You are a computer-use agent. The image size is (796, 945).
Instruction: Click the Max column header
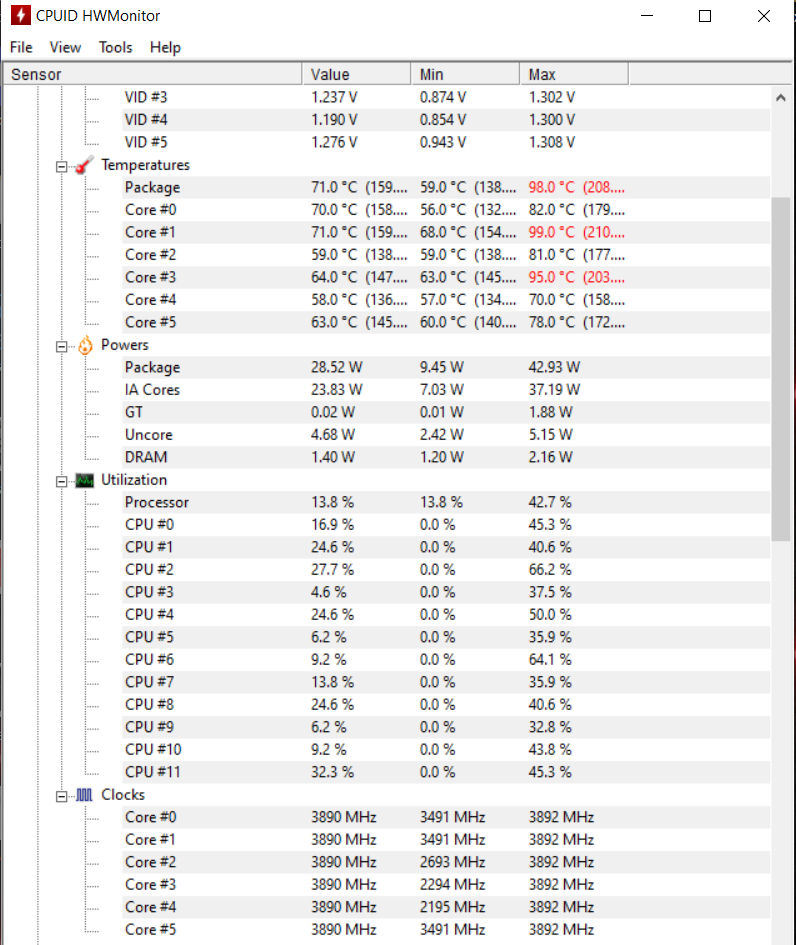573,74
